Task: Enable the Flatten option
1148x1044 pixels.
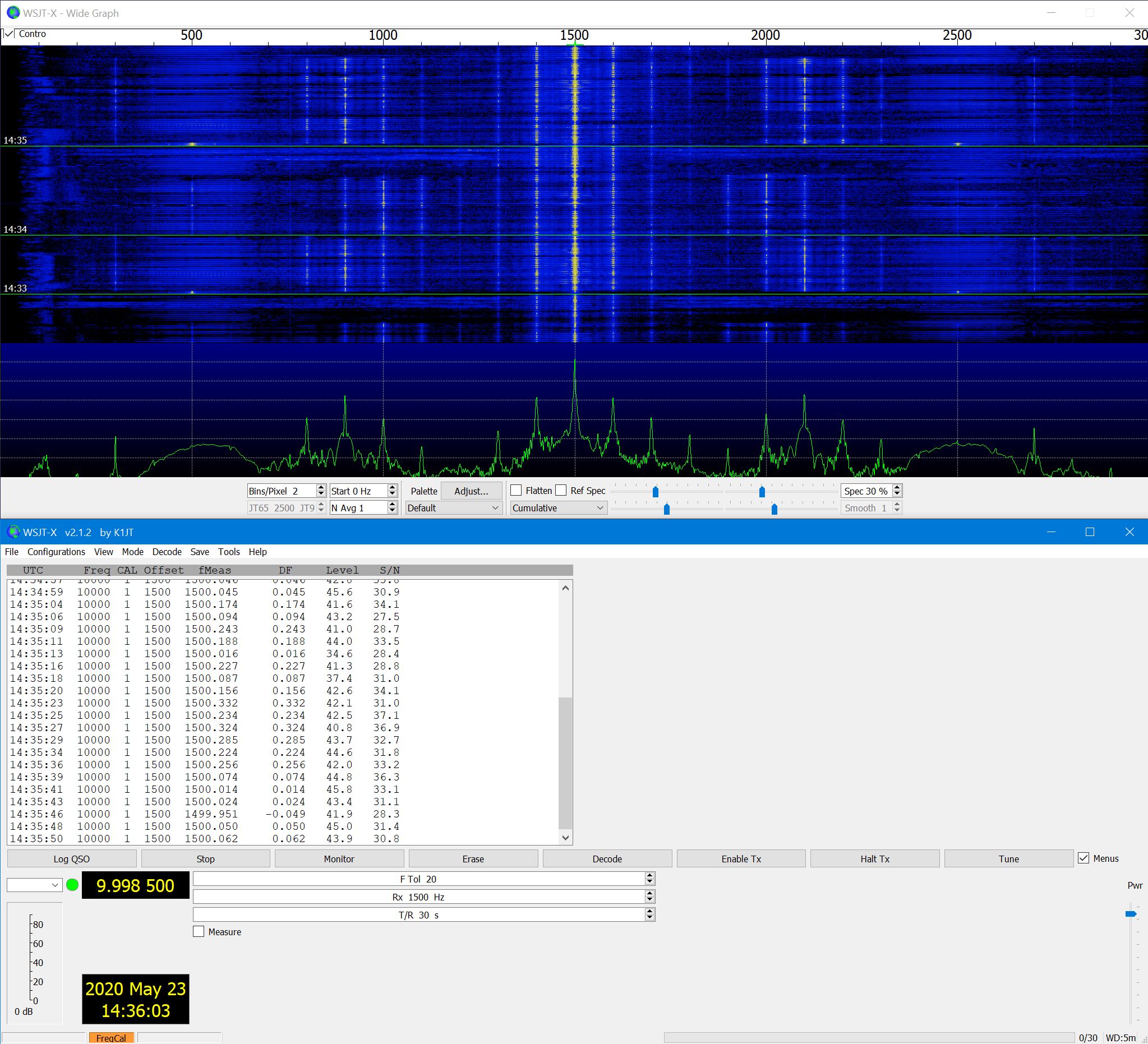Action: (516, 490)
